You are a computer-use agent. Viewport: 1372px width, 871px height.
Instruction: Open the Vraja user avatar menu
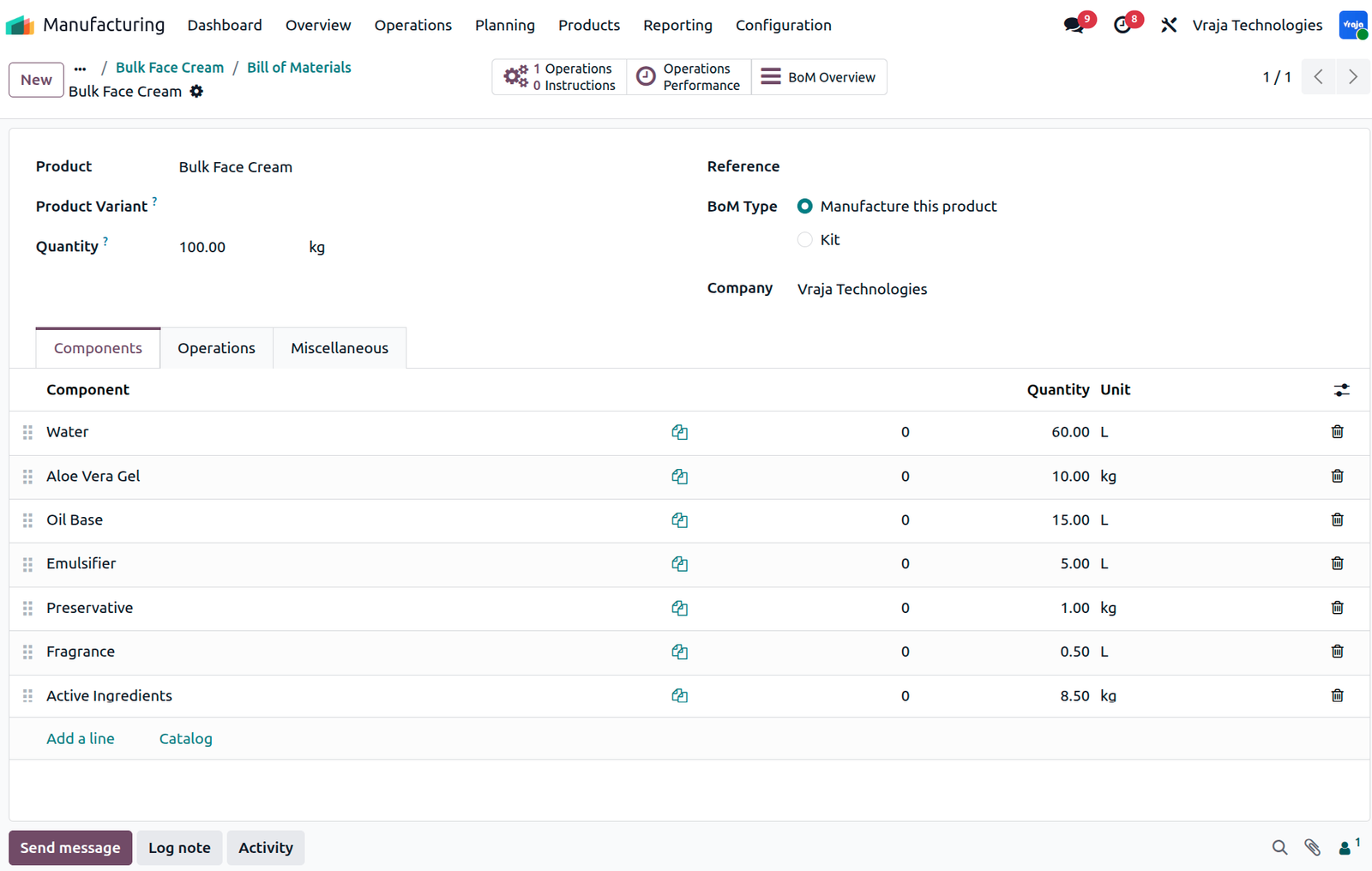coord(1353,25)
